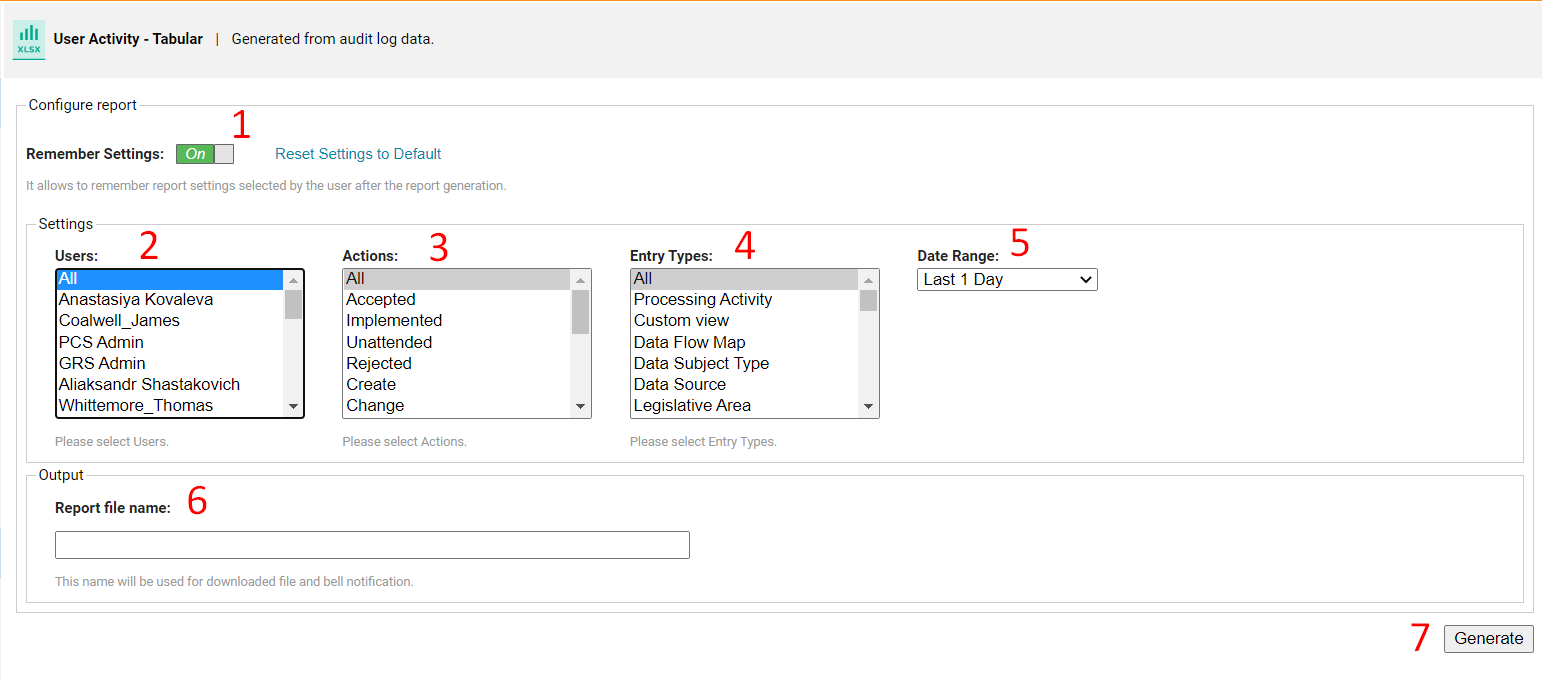Click Reset Settings to Default link
Viewport: 1542px width, 679px height.
358,154
